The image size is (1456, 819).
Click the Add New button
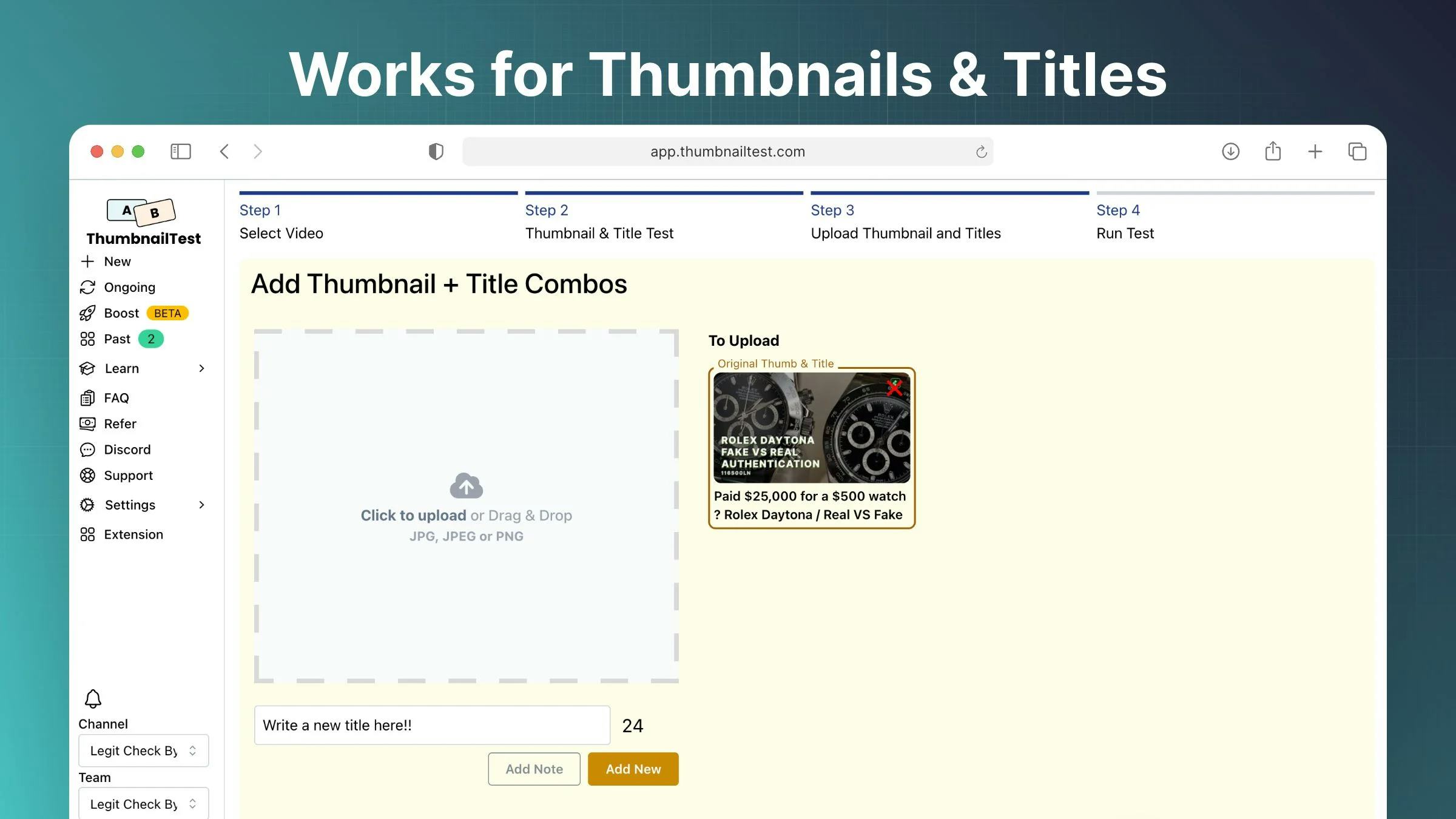633,769
